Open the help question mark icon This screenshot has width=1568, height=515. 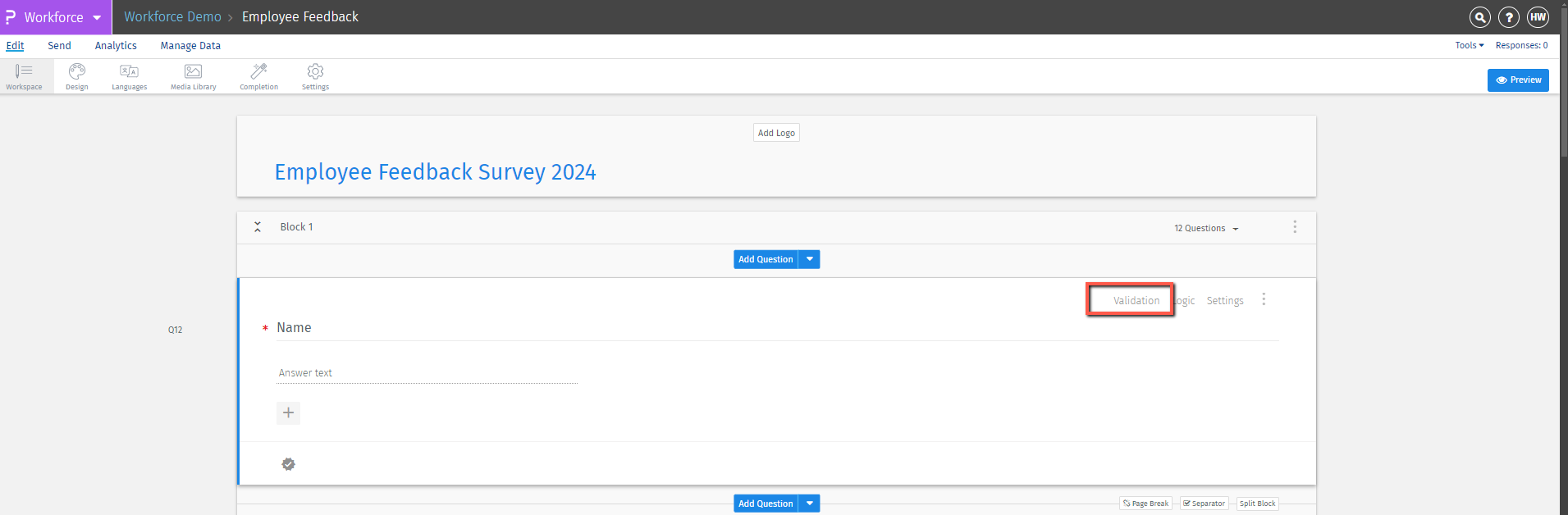(x=1508, y=17)
